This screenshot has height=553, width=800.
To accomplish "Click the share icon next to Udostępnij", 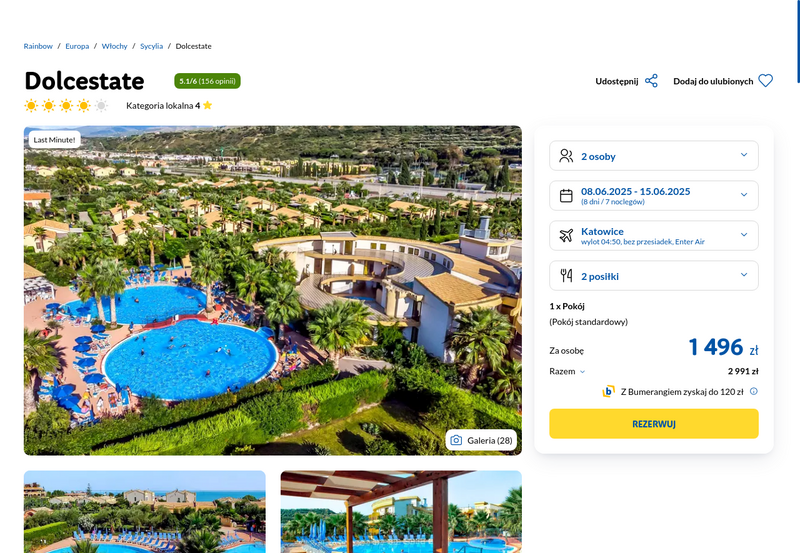I will coord(651,81).
